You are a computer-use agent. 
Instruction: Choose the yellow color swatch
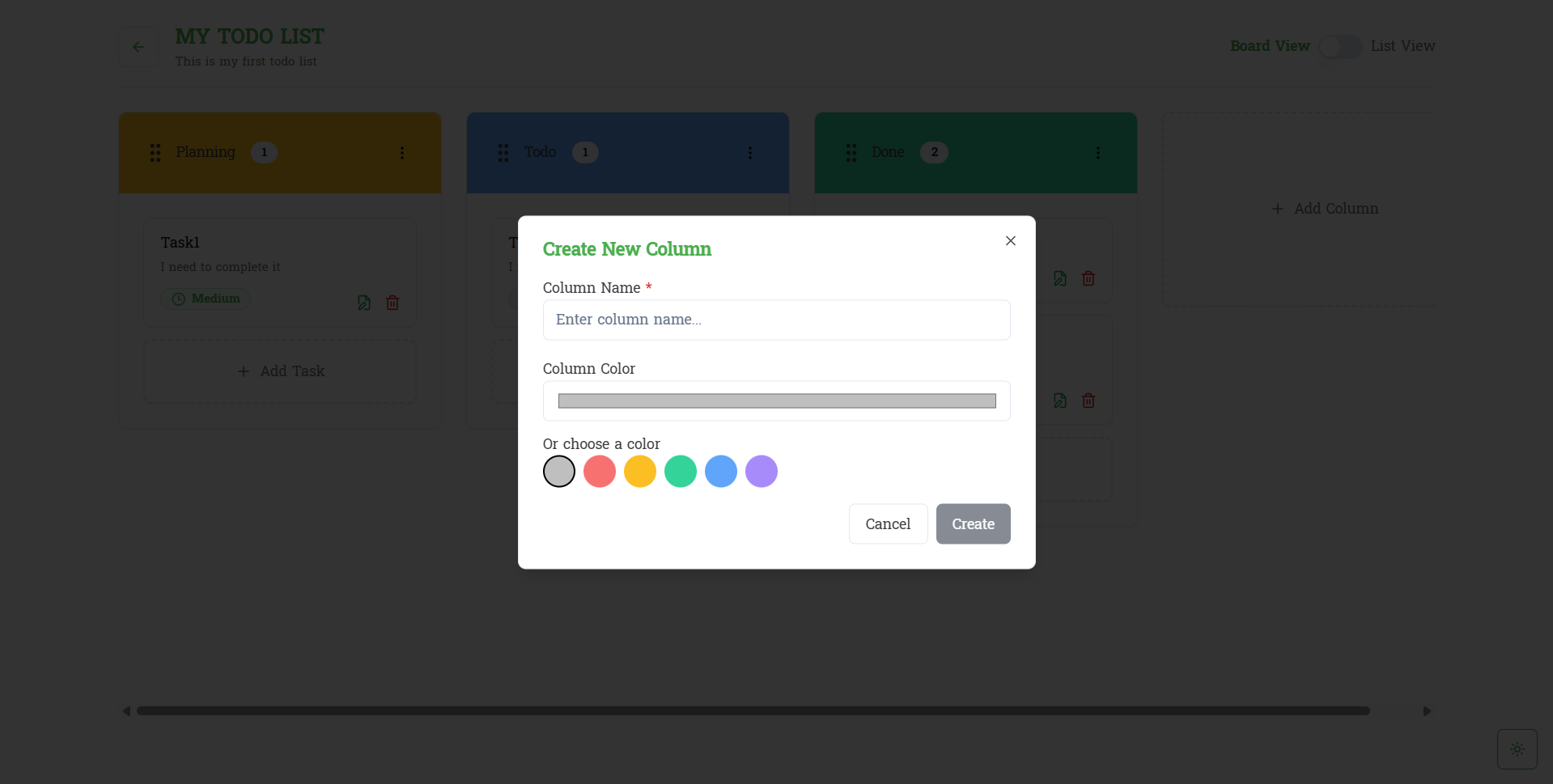[639, 471]
